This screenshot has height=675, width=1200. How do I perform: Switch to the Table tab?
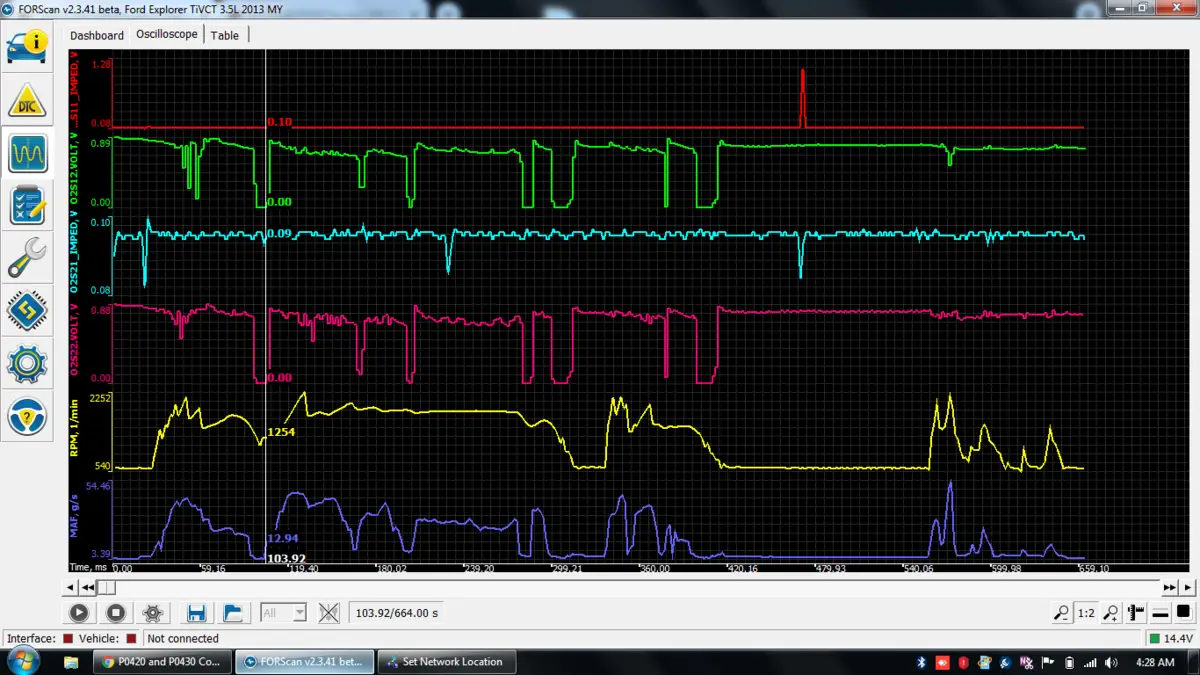coord(225,35)
